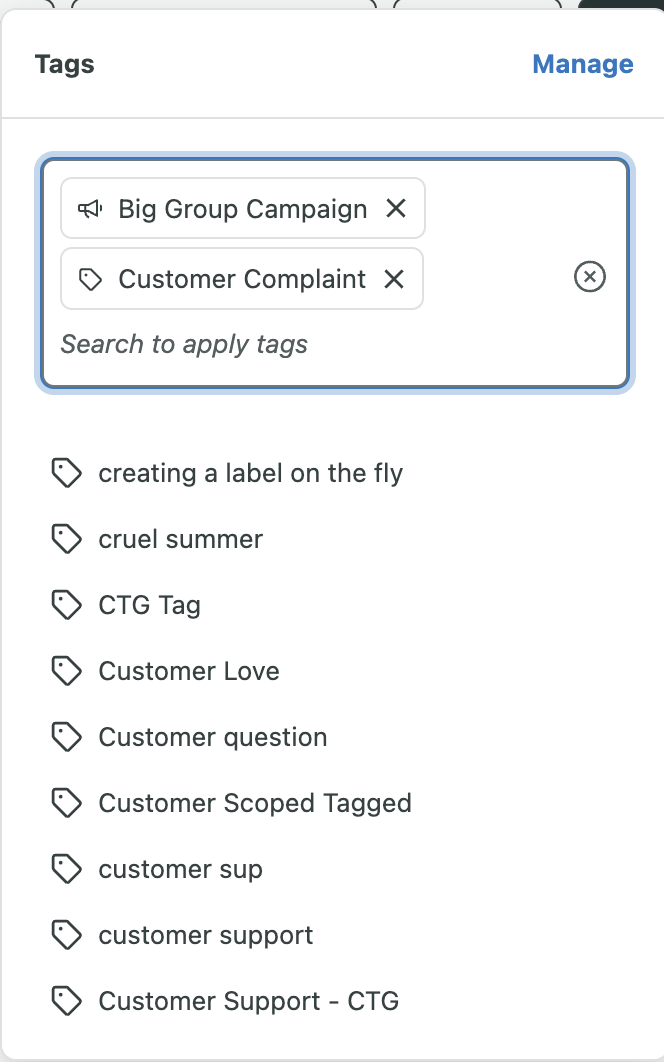
Task: Apply the Customer question tag
Action: click(x=332, y=737)
